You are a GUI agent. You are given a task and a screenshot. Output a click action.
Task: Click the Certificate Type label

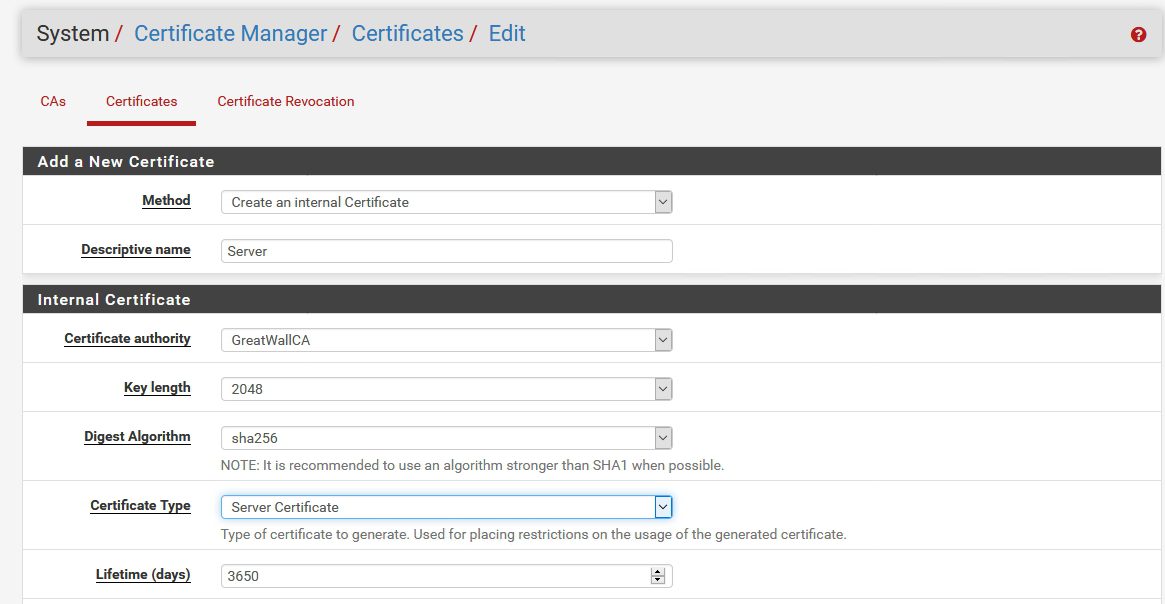pos(140,506)
